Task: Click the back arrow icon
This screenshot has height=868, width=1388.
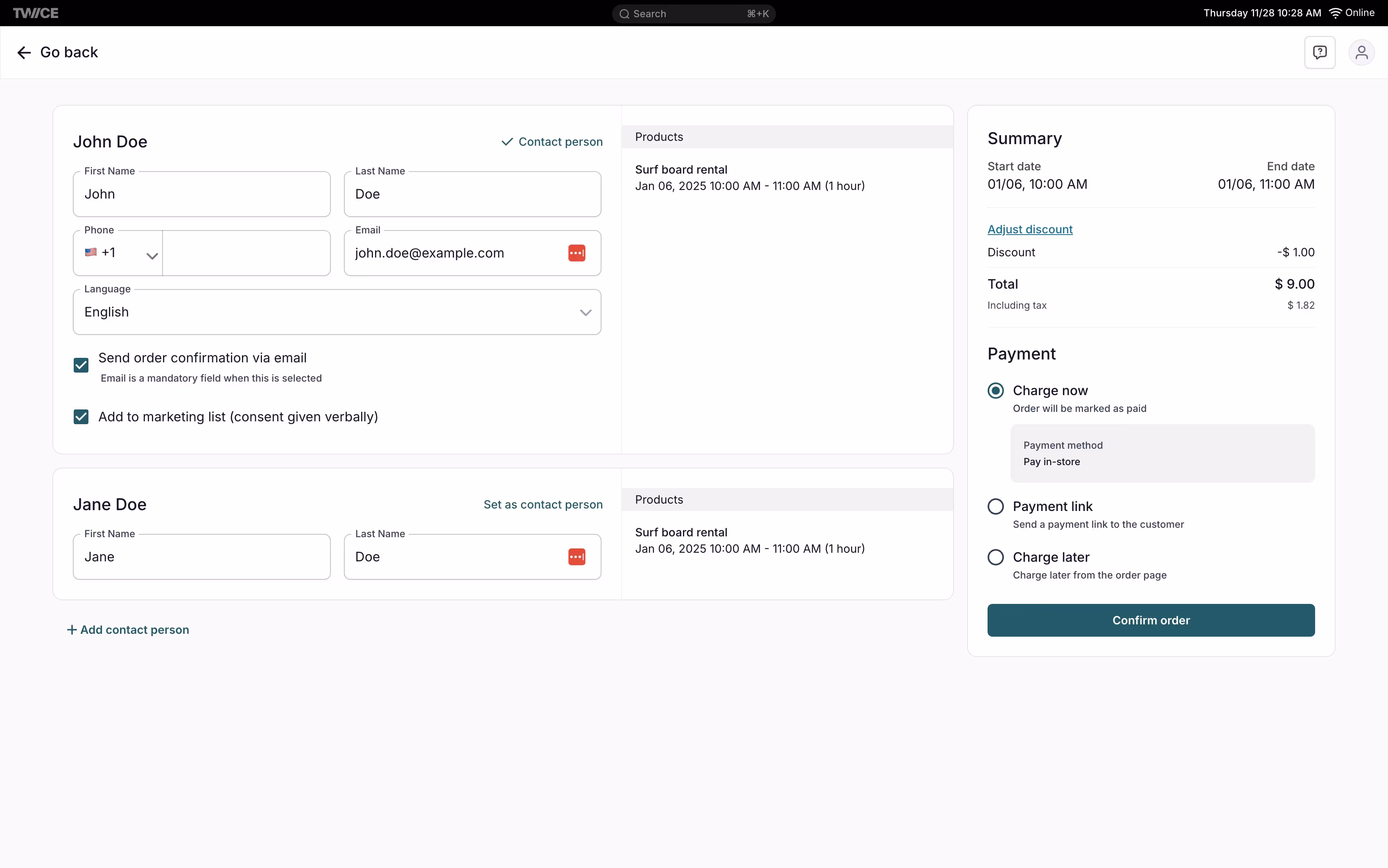Action: pos(23,53)
